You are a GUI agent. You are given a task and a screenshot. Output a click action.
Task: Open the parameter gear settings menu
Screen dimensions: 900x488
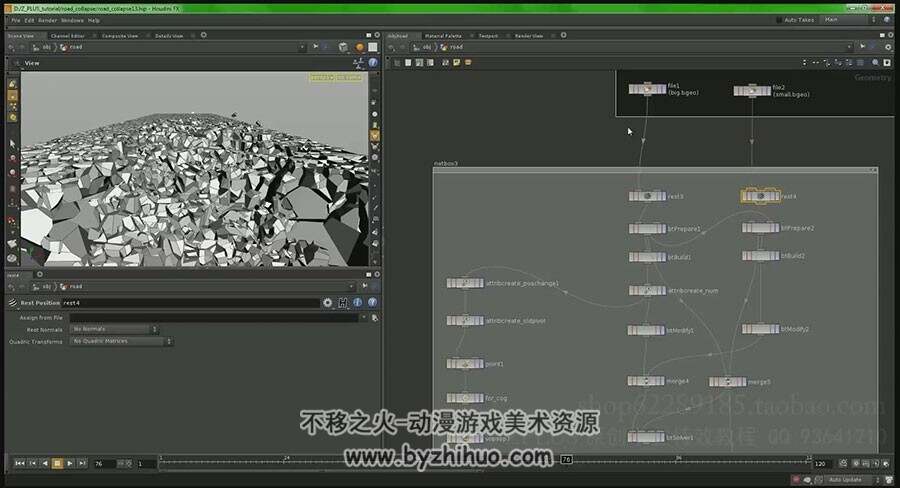click(x=327, y=303)
